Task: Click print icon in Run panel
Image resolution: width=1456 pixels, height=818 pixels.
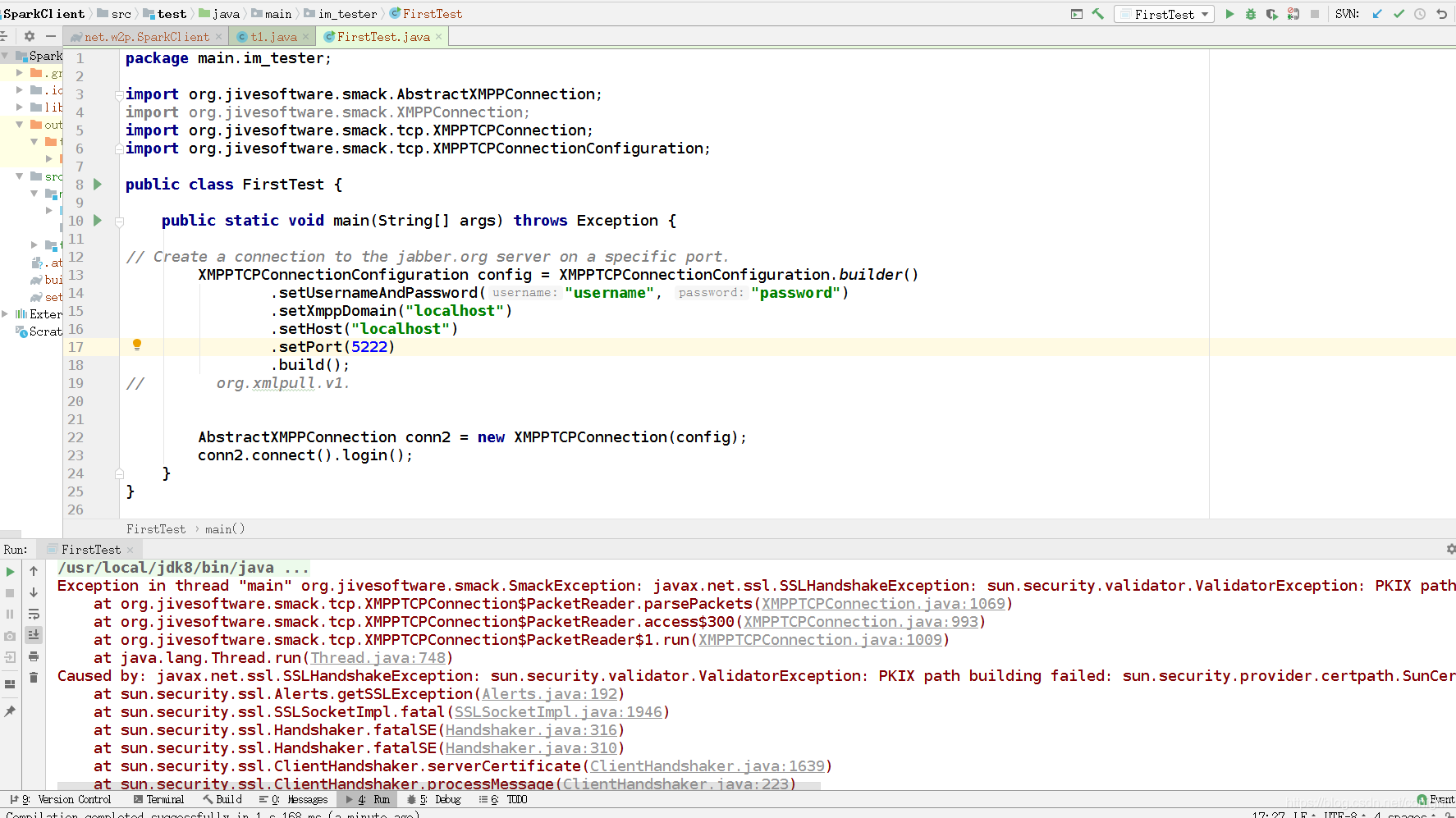Action: (x=34, y=656)
